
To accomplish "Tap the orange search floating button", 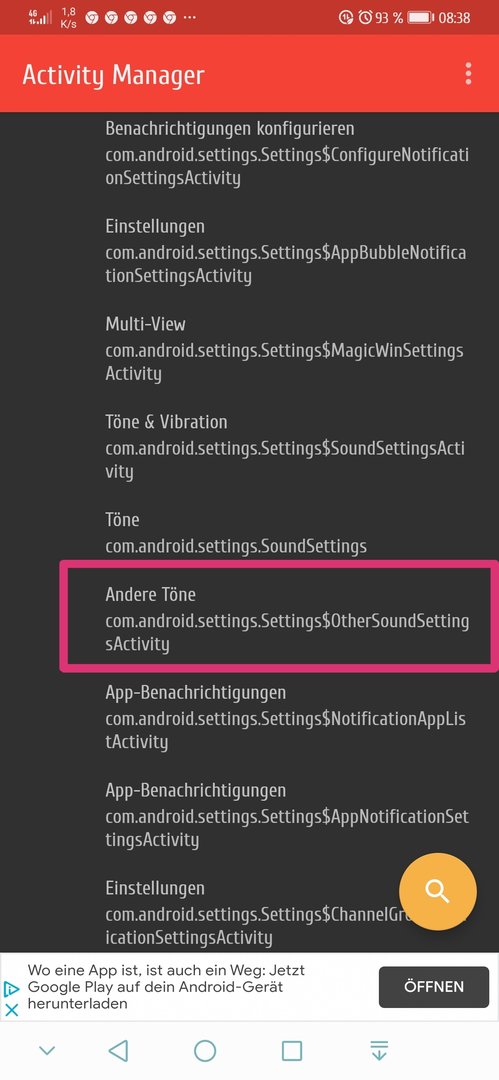I will coord(438,891).
